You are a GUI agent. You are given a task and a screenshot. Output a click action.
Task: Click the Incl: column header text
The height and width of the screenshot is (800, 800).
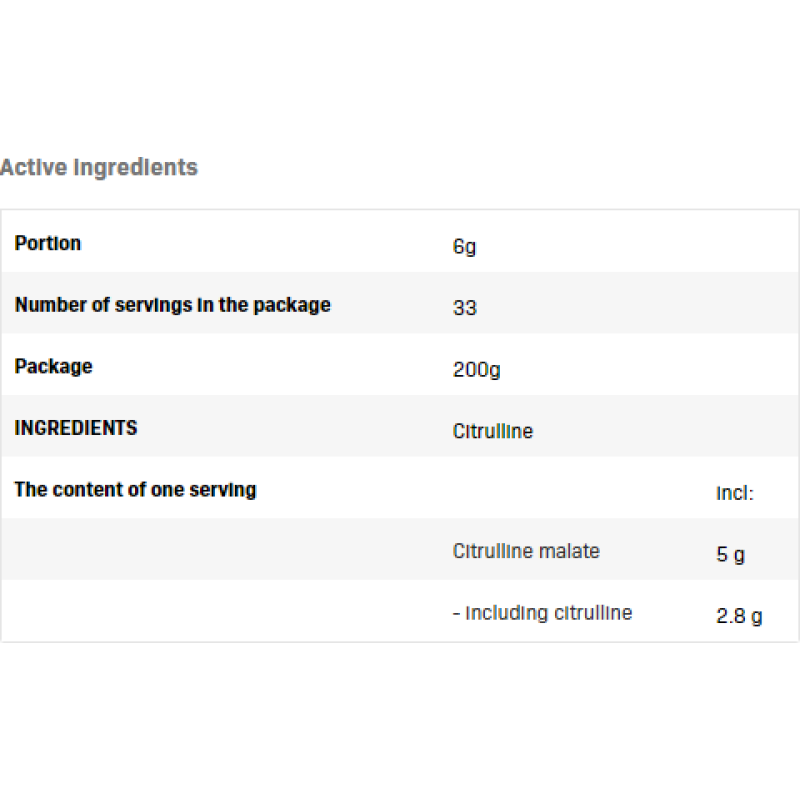tap(734, 493)
